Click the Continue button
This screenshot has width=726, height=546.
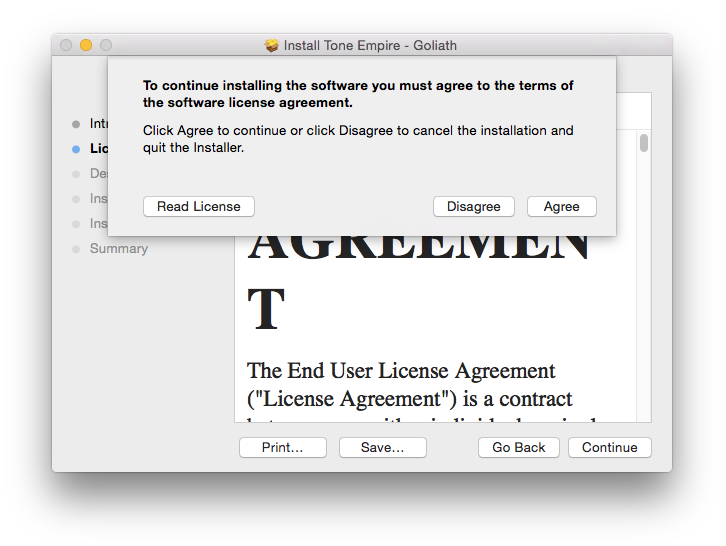tap(609, 447)
